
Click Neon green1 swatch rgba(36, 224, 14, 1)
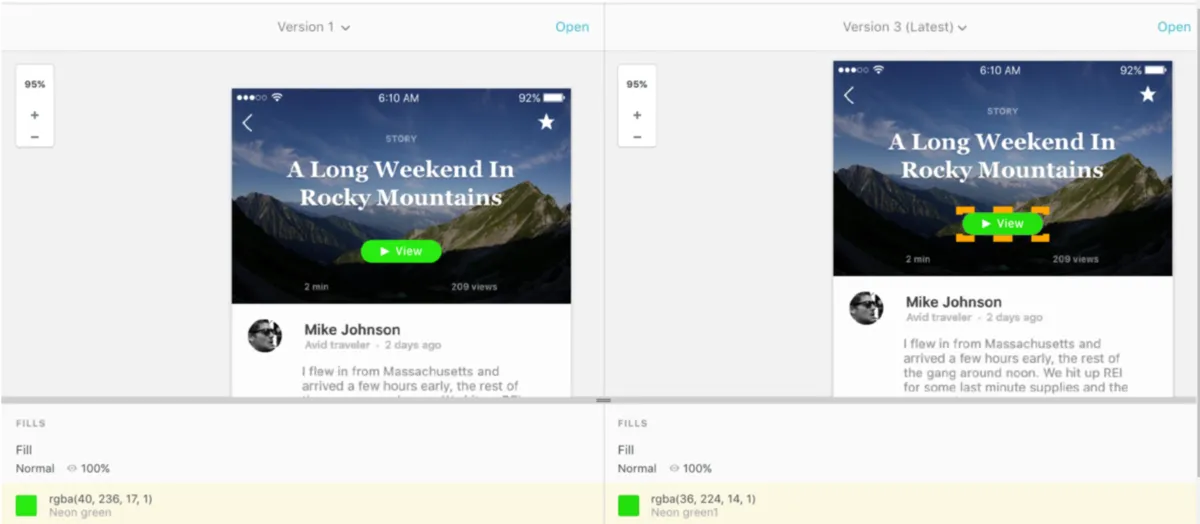pos(628,505)
